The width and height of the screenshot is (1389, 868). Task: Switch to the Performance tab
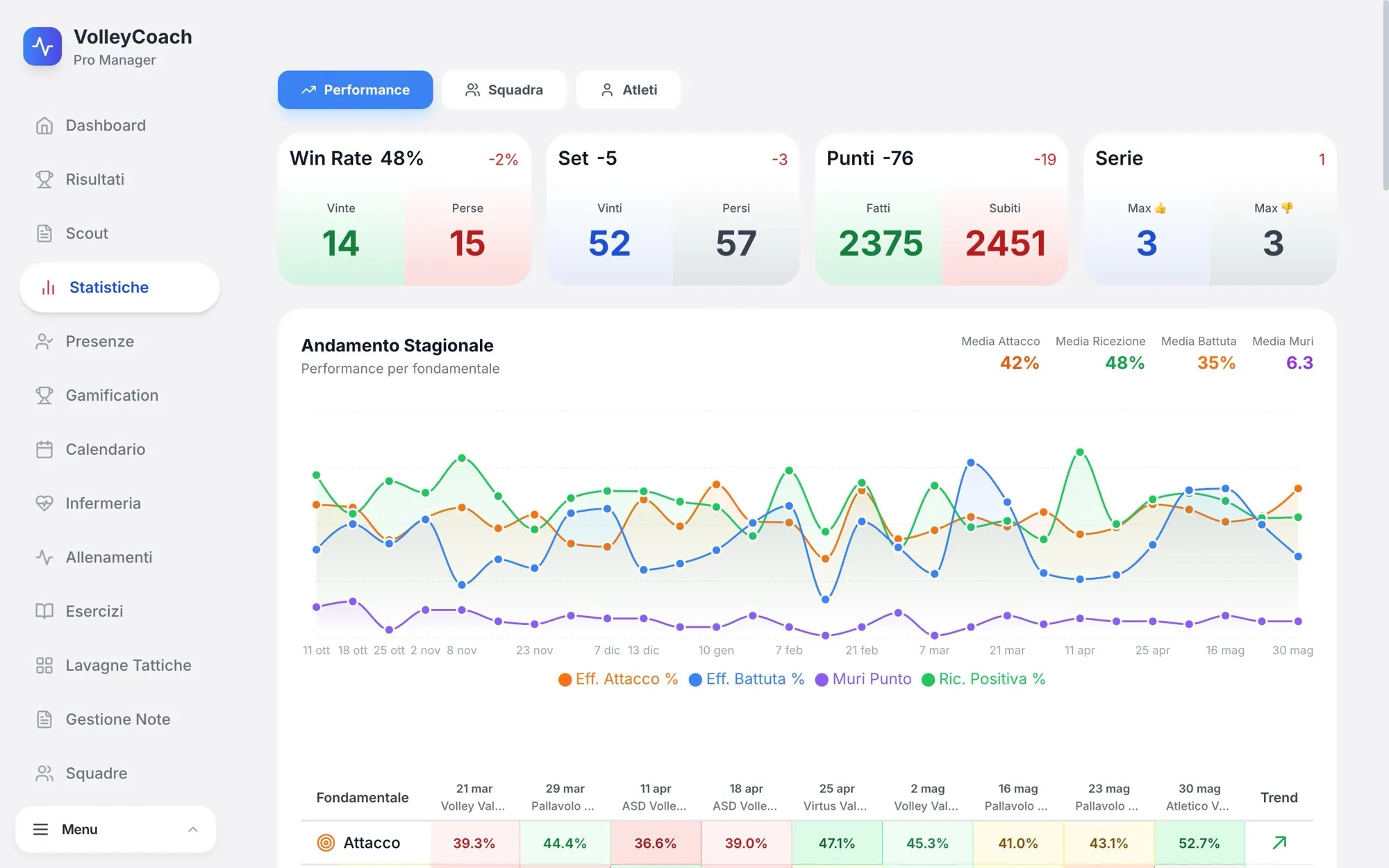coord(356,90)
